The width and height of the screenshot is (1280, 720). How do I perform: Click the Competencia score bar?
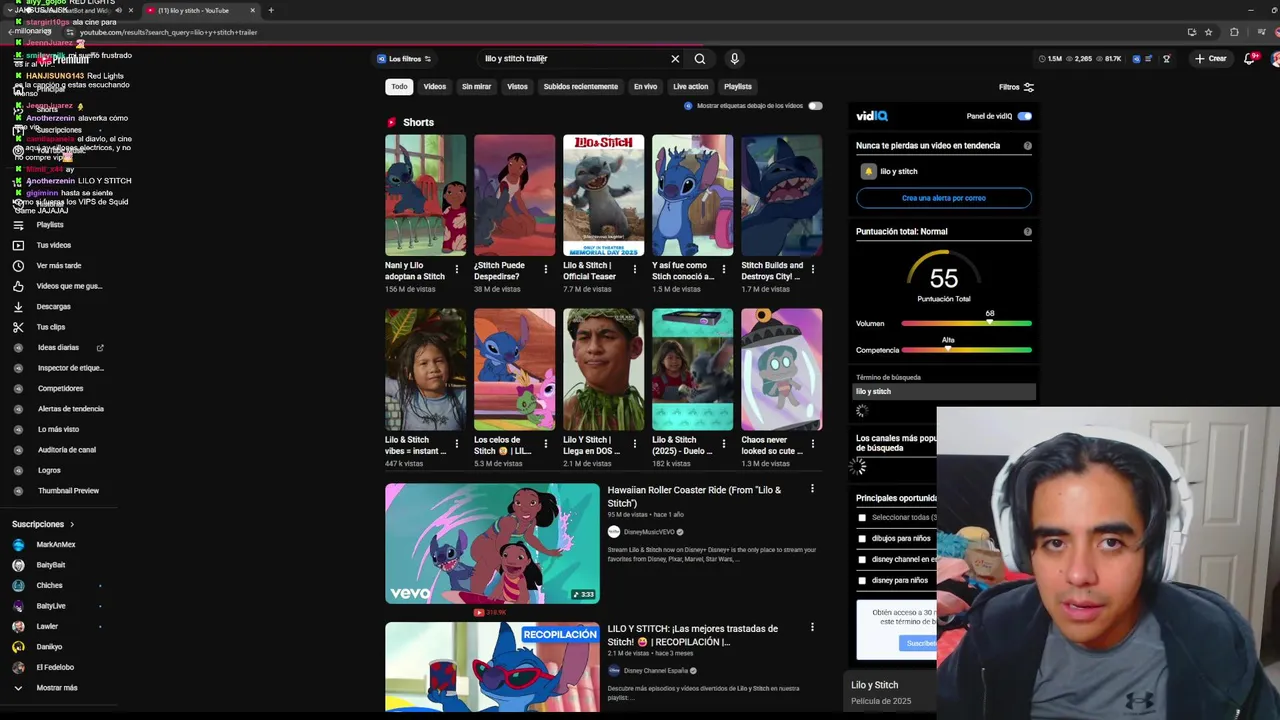tap(966, 350)
